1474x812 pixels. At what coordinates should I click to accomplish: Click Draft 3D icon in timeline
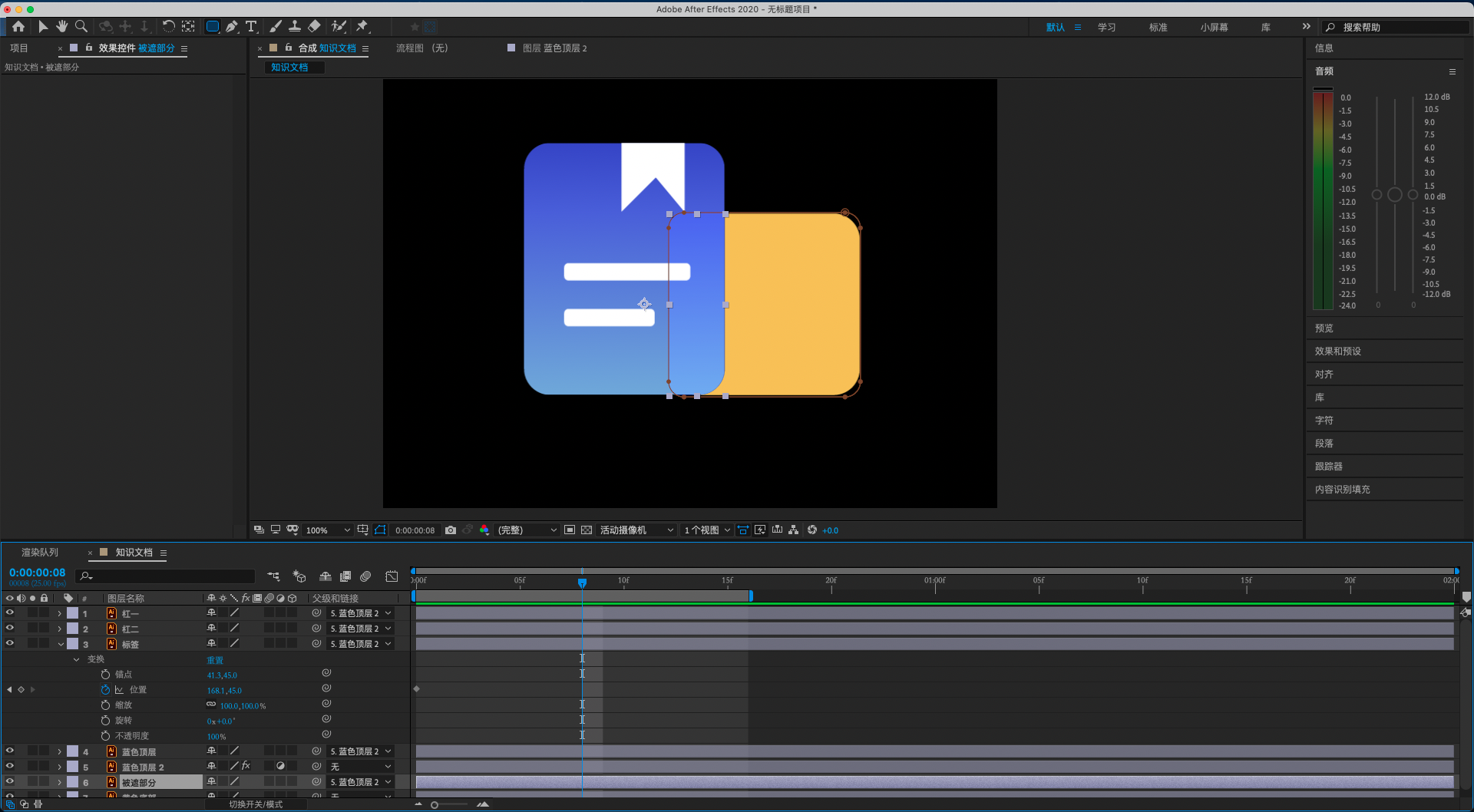tap(299, 576)
